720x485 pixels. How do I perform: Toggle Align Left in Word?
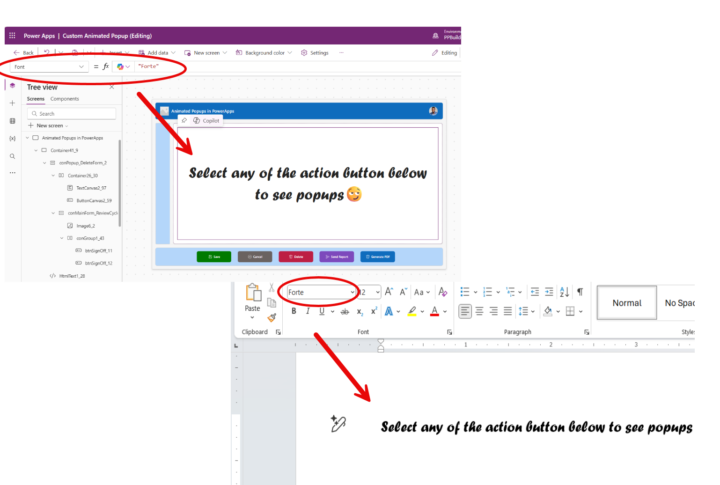coord(465,311)
